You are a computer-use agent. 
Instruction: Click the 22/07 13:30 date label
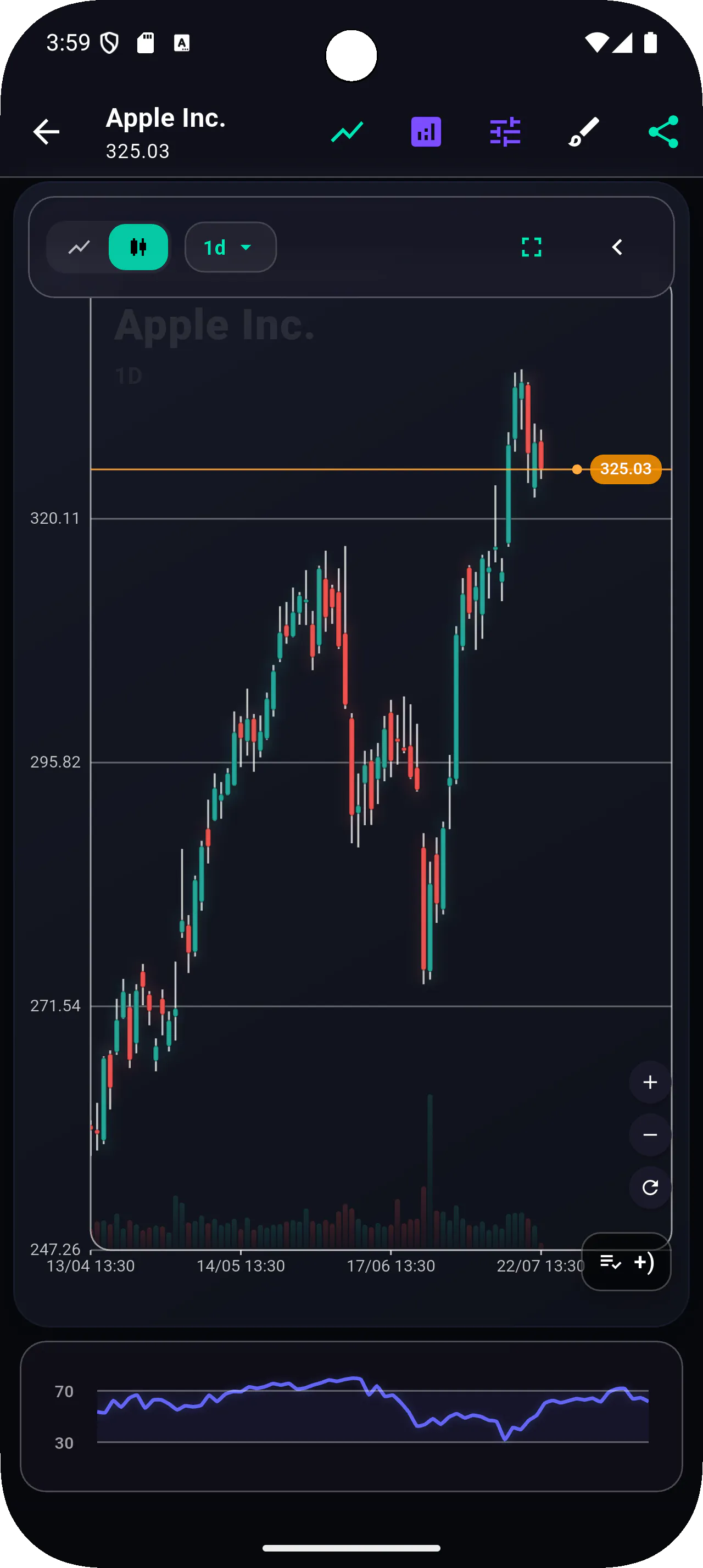pos(540,1266)
